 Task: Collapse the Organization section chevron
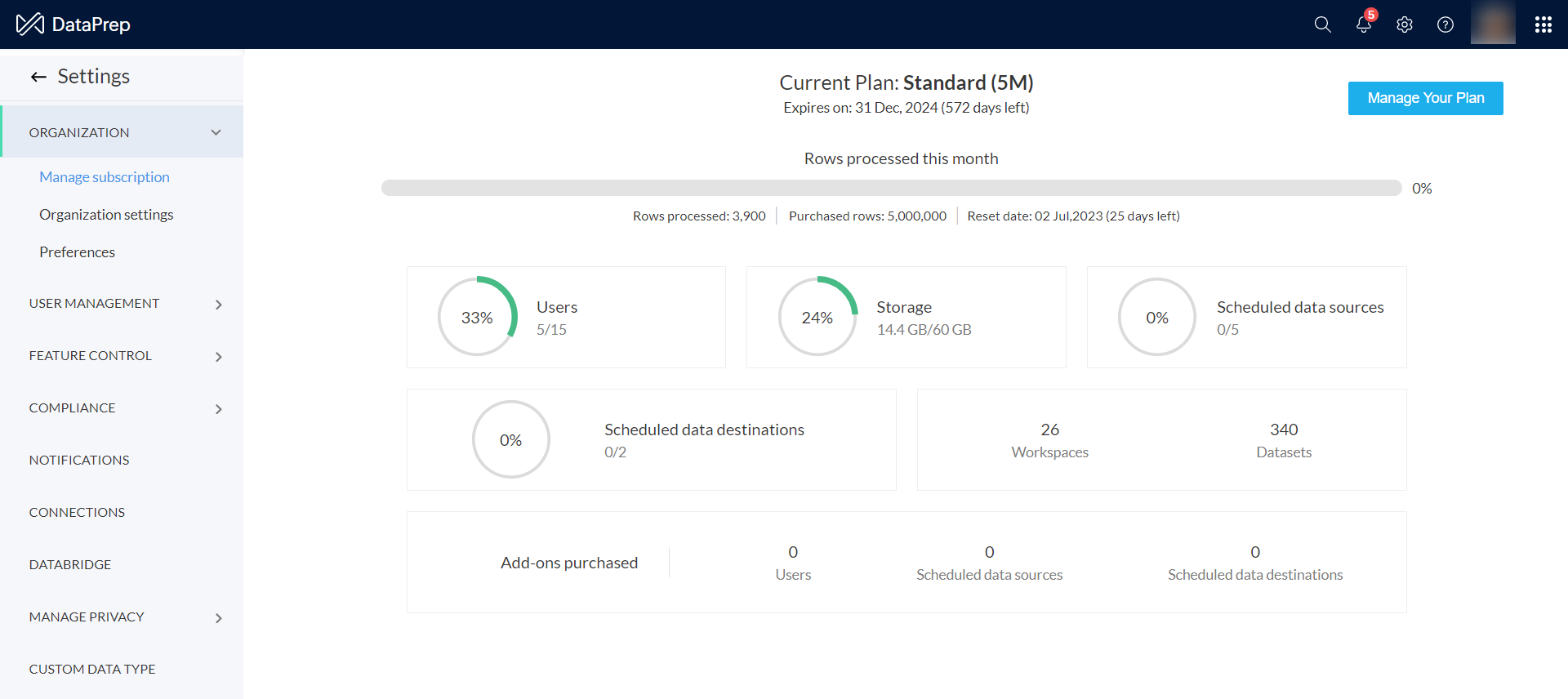click(x=216, y=132)
